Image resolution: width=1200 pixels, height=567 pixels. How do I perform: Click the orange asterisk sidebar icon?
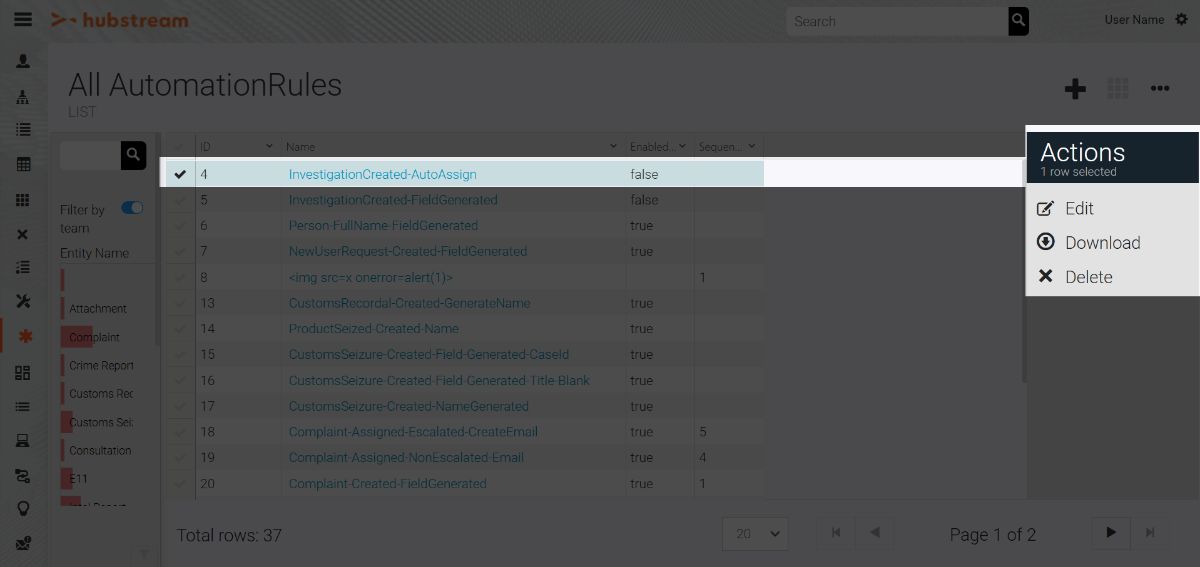point(24,337)
